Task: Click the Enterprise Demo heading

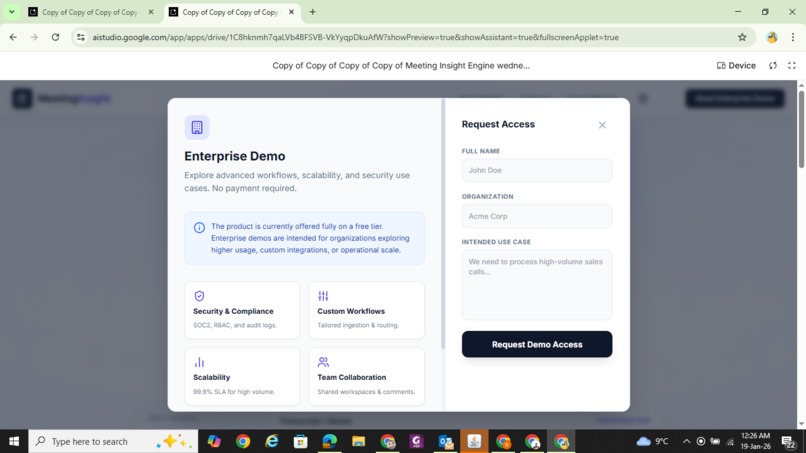Action: tap(234, 156)
